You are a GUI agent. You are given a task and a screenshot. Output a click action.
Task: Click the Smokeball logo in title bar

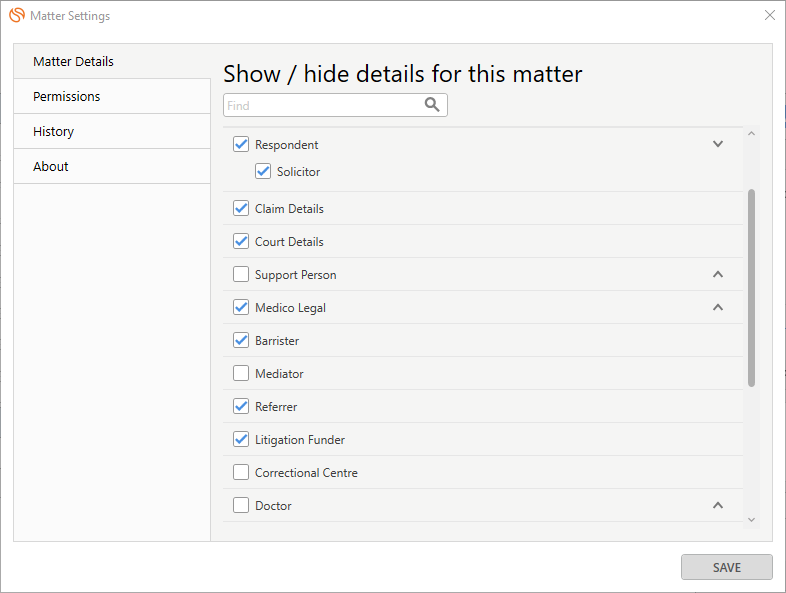pos(16,16)
